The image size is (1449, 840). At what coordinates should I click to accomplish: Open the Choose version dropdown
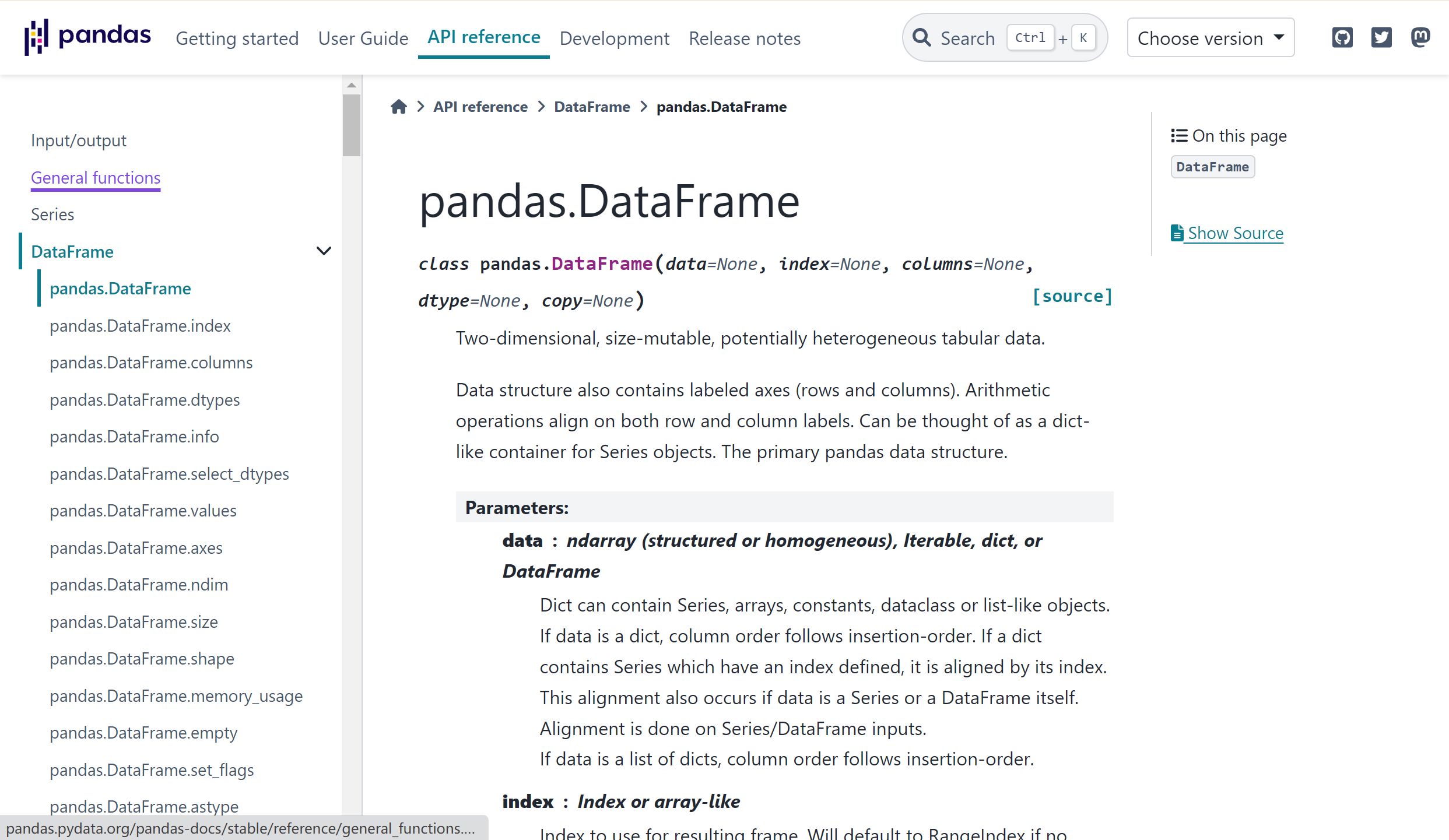[1211, 38]
